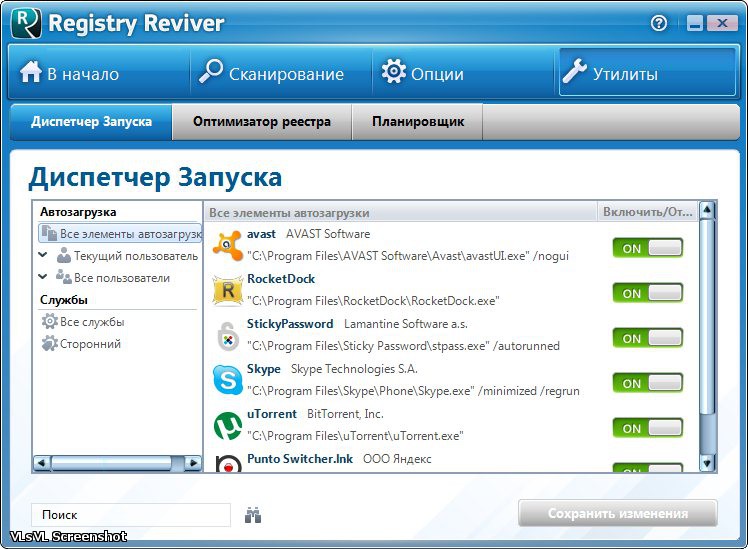
Task: Click the Все элементы автозагрузки column header
Action: (401, 212)
